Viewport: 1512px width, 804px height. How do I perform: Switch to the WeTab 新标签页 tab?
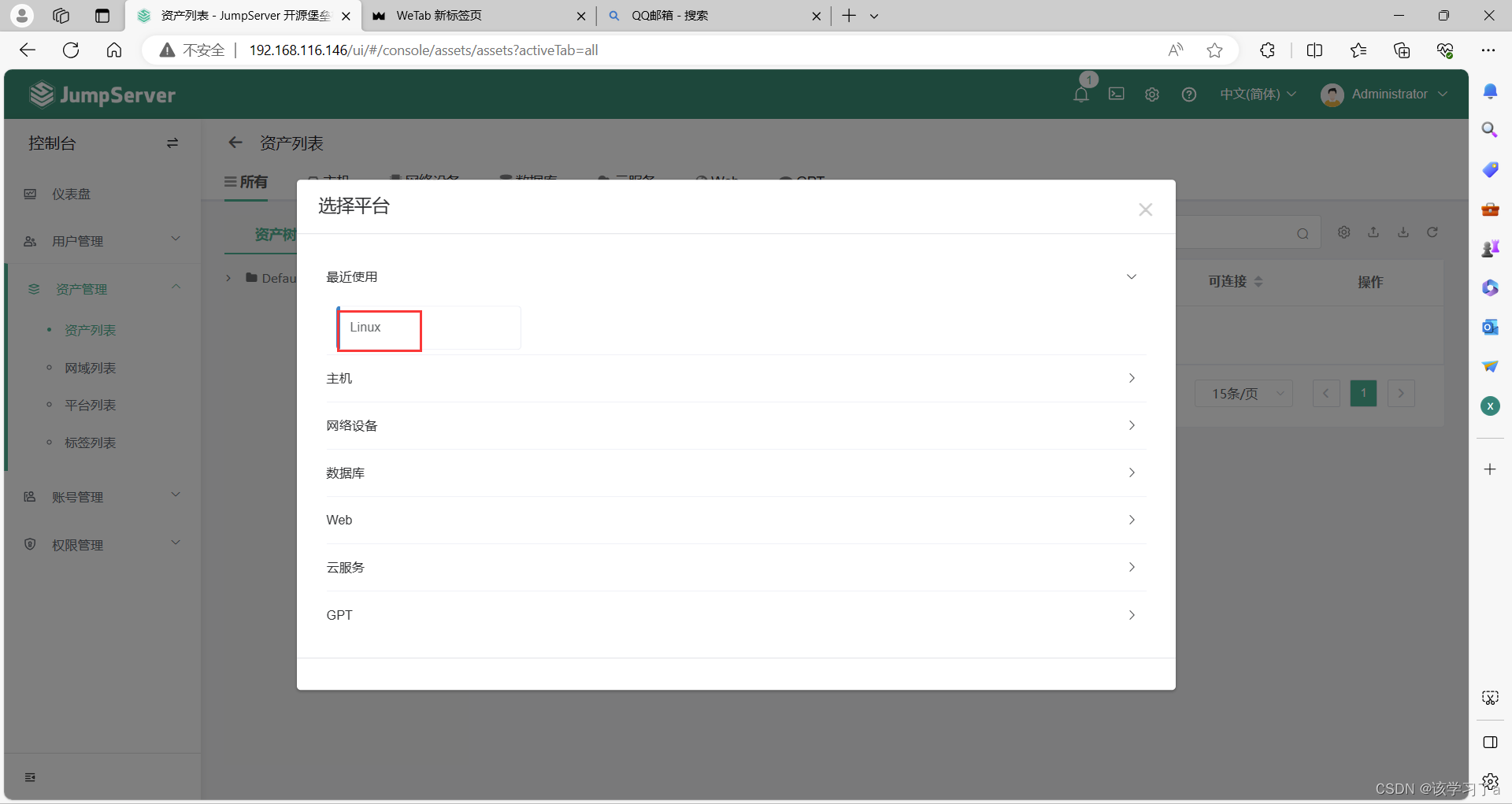pos(478,16)
